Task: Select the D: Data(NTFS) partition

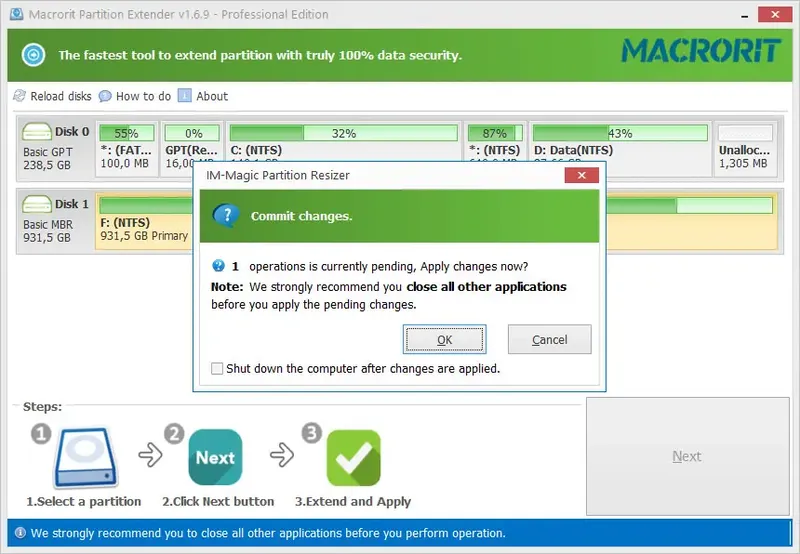Action: [x=620, y=148]
